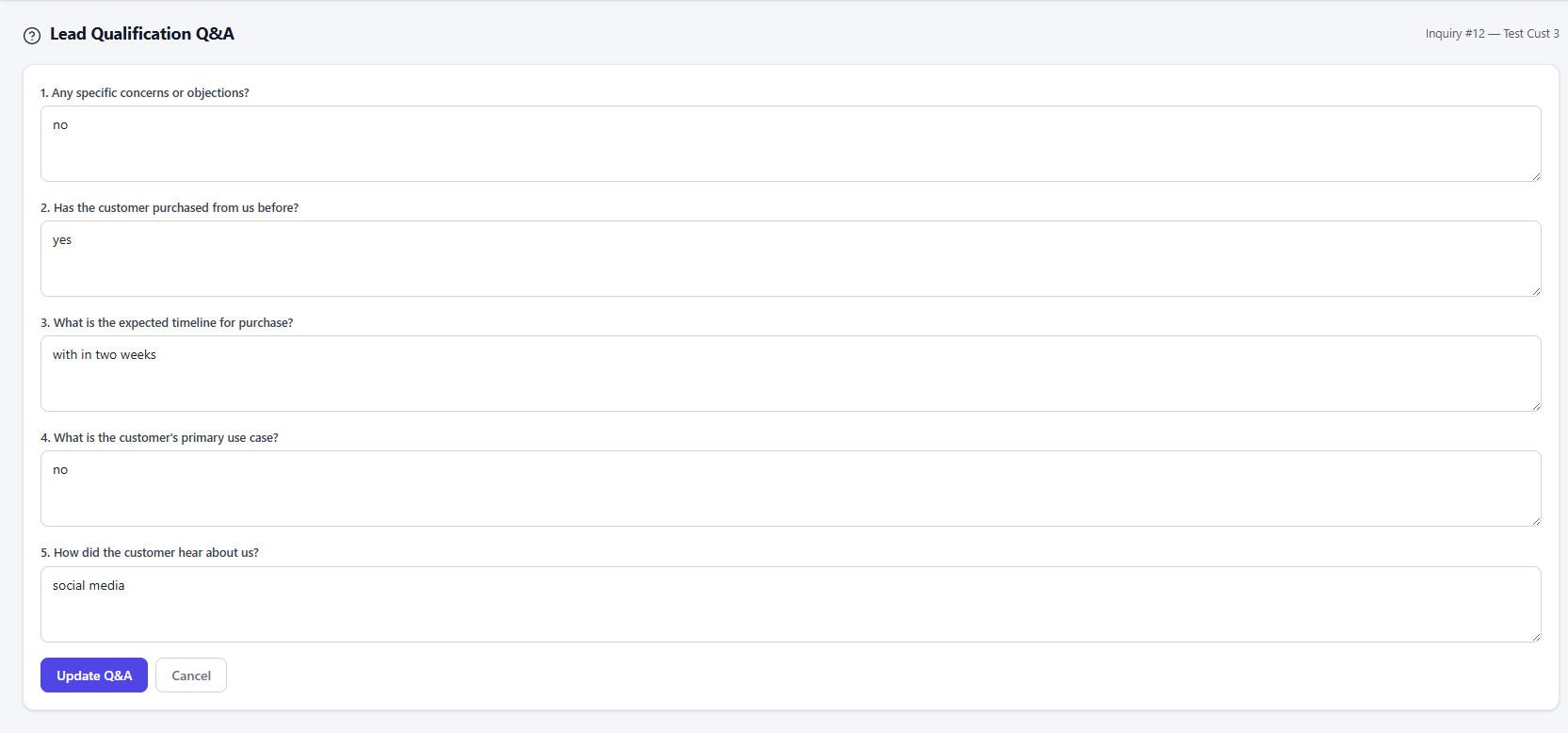Click the 'customer's primary use case' question label
Viewport: 1568px width, 733px height.
159,437
